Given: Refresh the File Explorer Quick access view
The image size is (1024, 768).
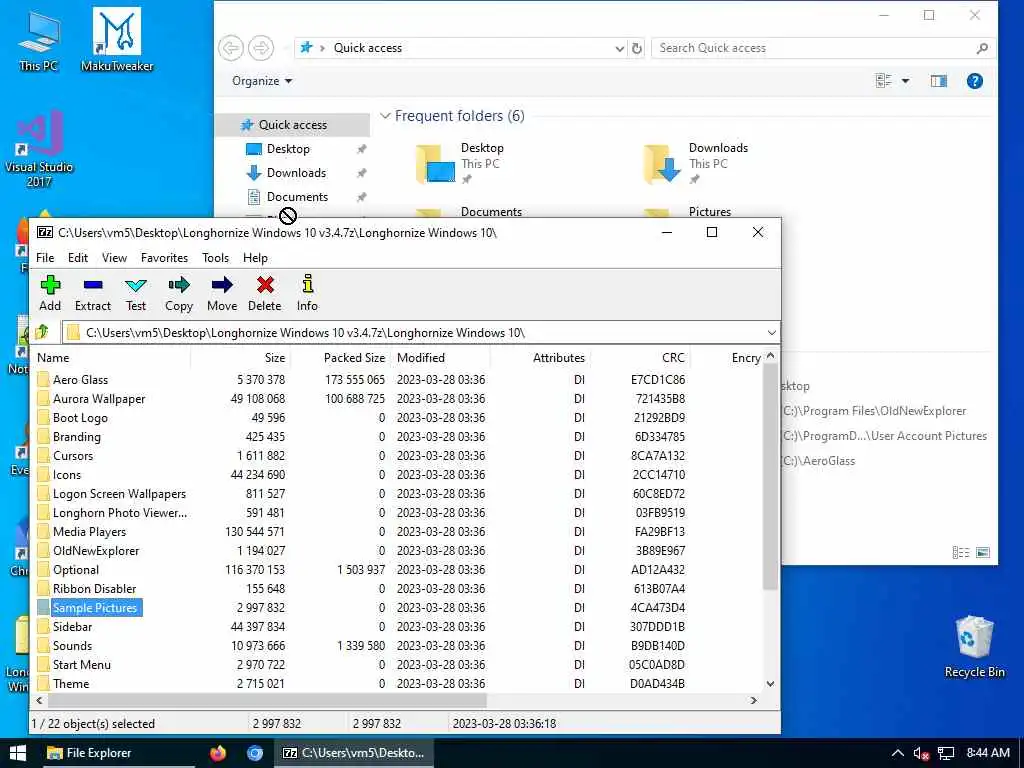Looking at the screenshot, I should 637,48.
